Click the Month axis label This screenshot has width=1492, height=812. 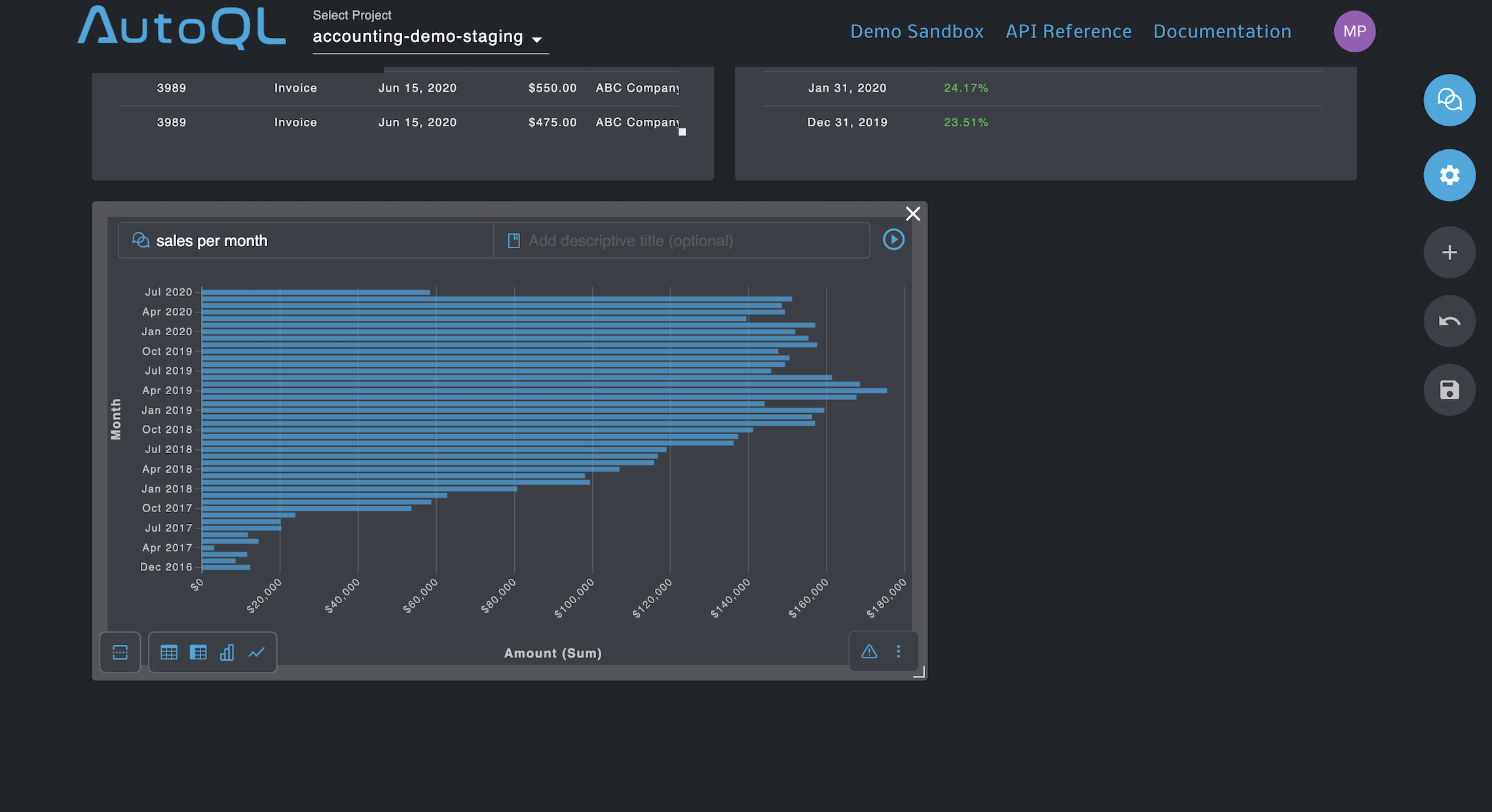[x=116, y=419]
